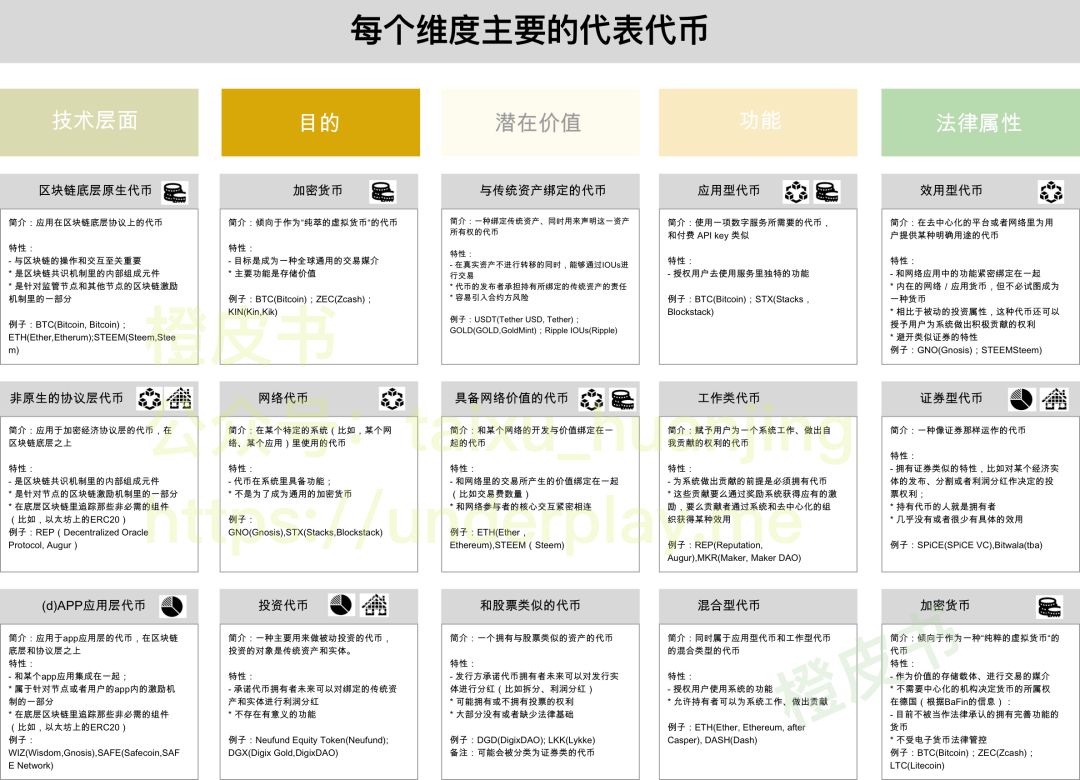The width and height of the screenshot is (1080, 780).
Task: Click the 潜在价值 column header block
Action: 541,122
